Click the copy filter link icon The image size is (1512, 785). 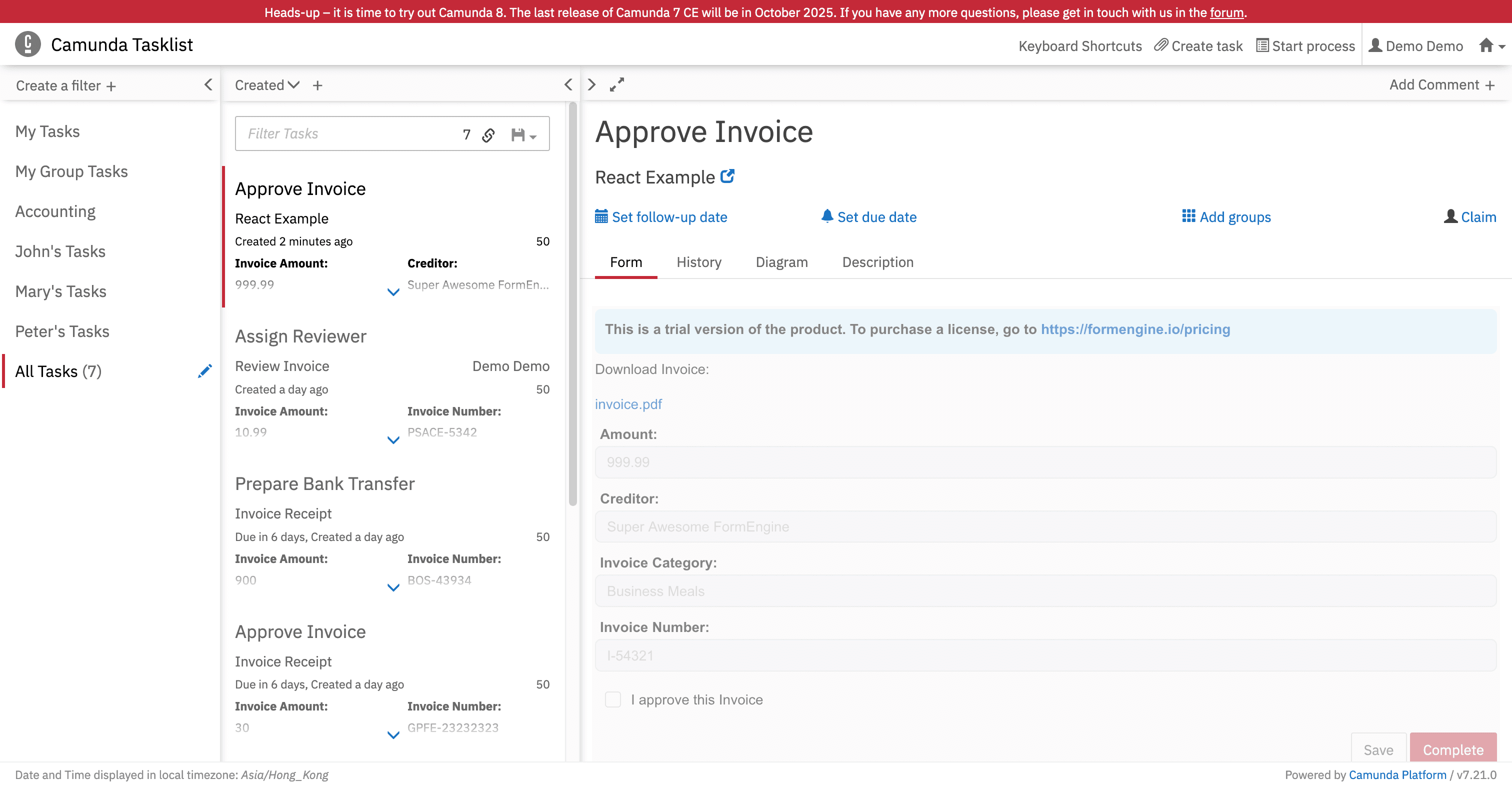point(488,134)
